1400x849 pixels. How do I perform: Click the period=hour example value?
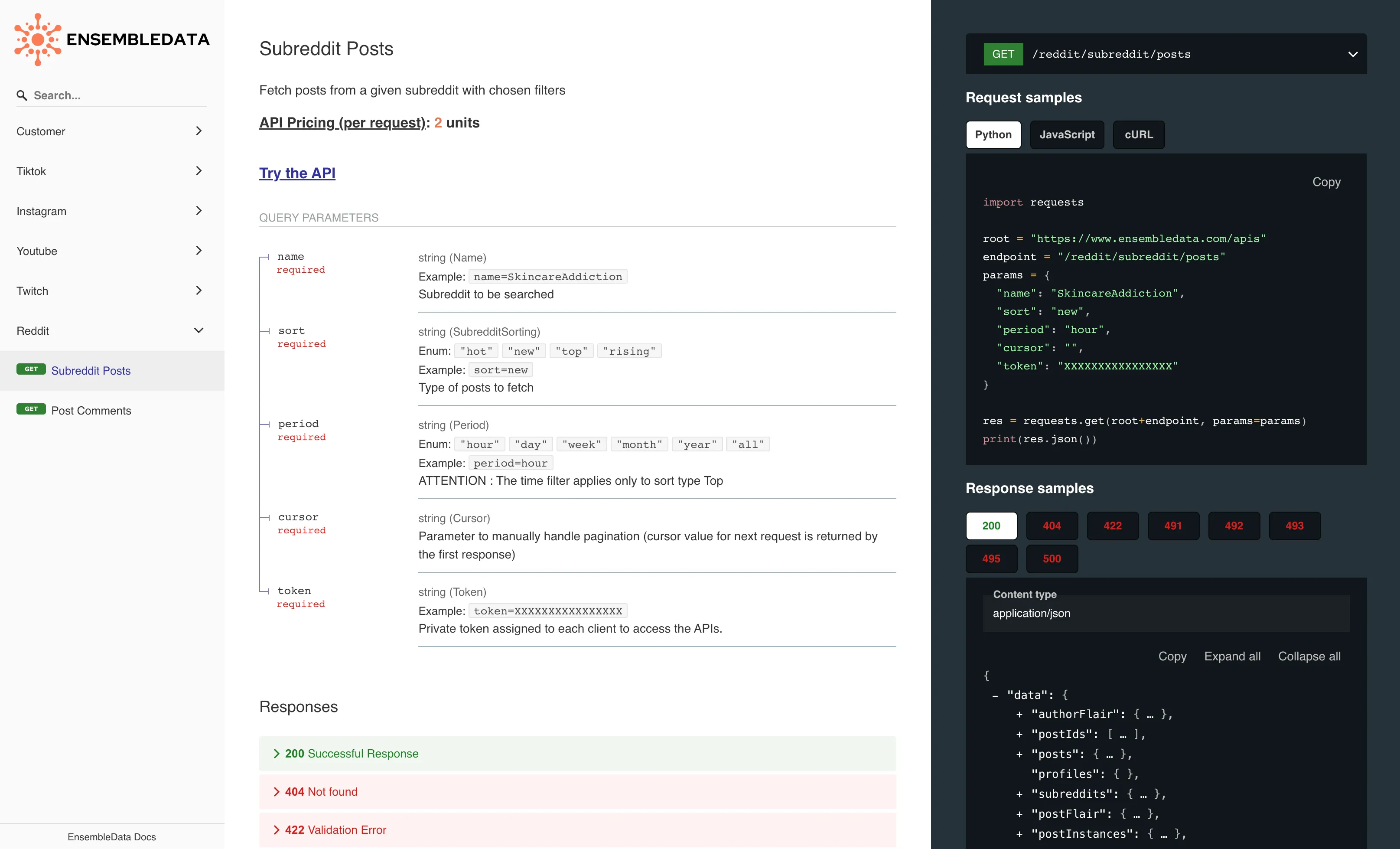tap(510, 463)
